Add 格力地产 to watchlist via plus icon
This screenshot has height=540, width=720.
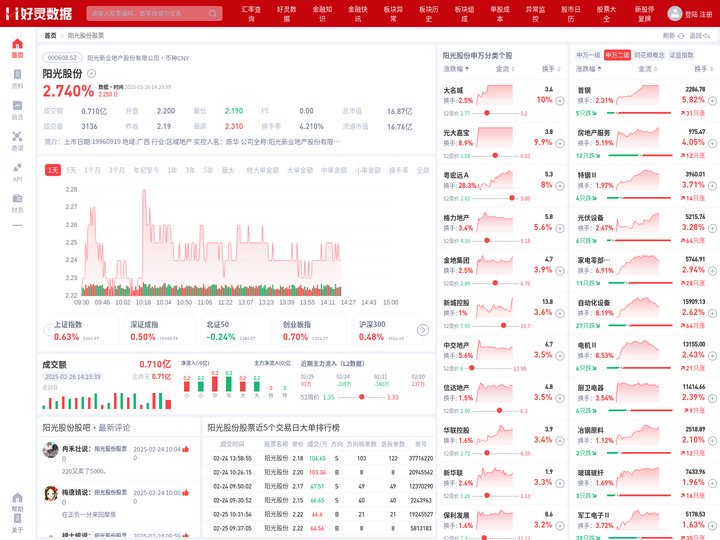tap(560, 228)
